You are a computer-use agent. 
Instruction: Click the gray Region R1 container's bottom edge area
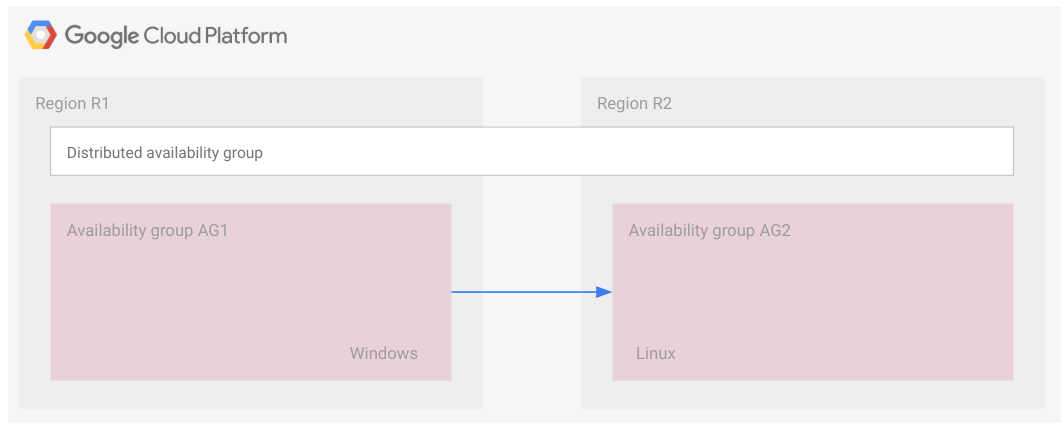(x=250, y=395)
